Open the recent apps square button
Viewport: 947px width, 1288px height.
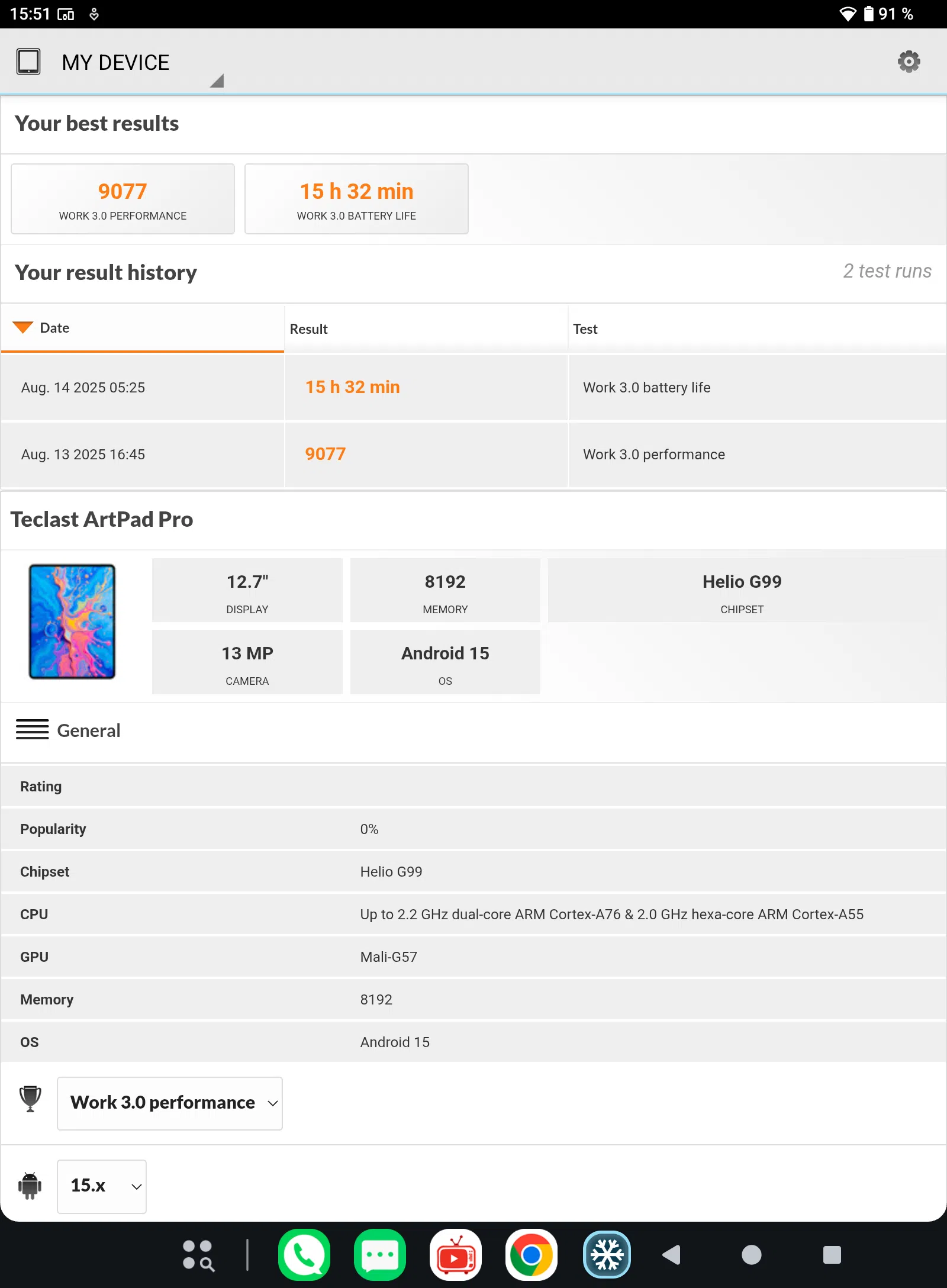(832, 1254)
